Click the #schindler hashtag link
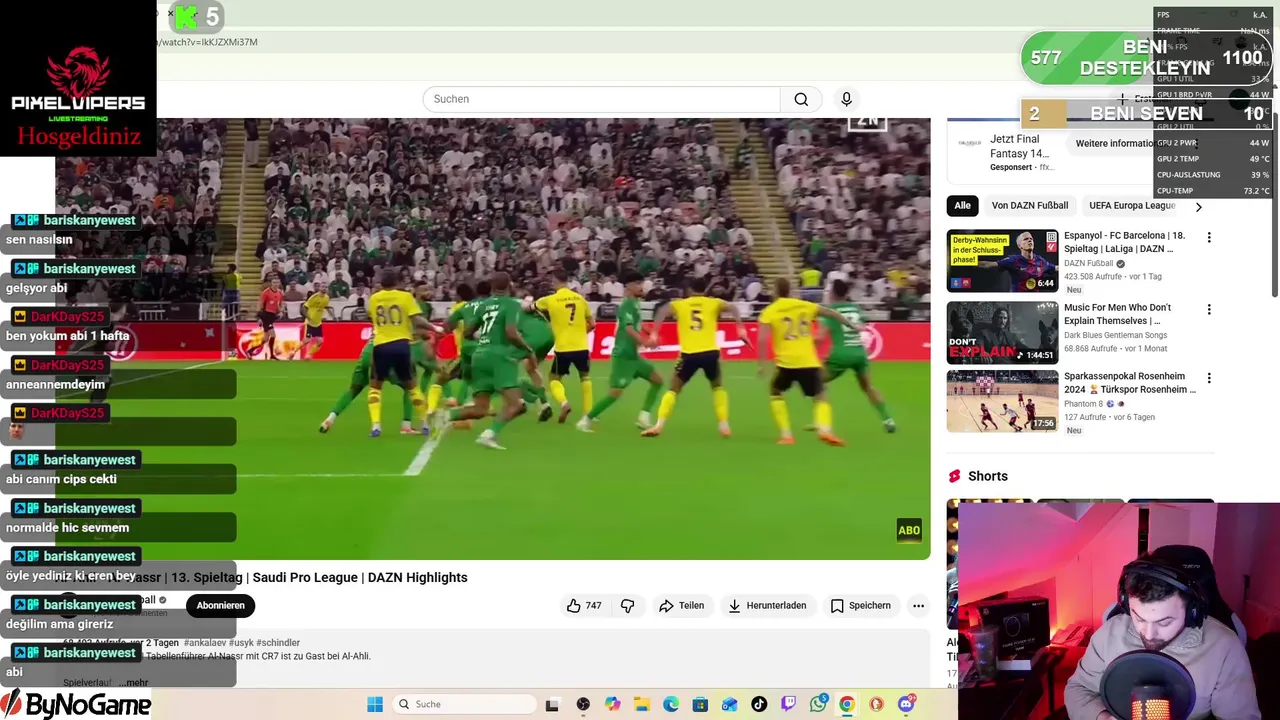Viewport: 1280px width, 720px height. tap(278, 643)
